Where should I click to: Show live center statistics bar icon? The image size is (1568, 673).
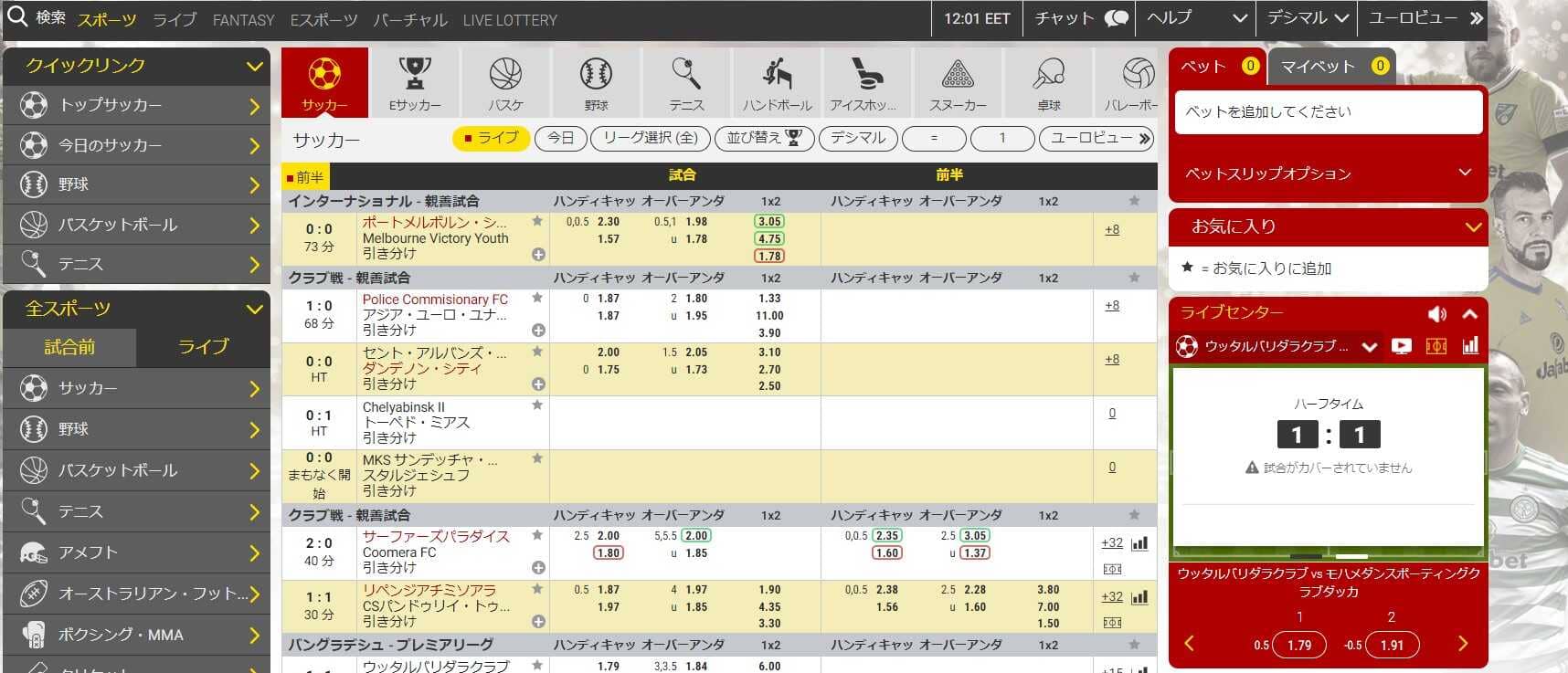tap(1470, 346)
